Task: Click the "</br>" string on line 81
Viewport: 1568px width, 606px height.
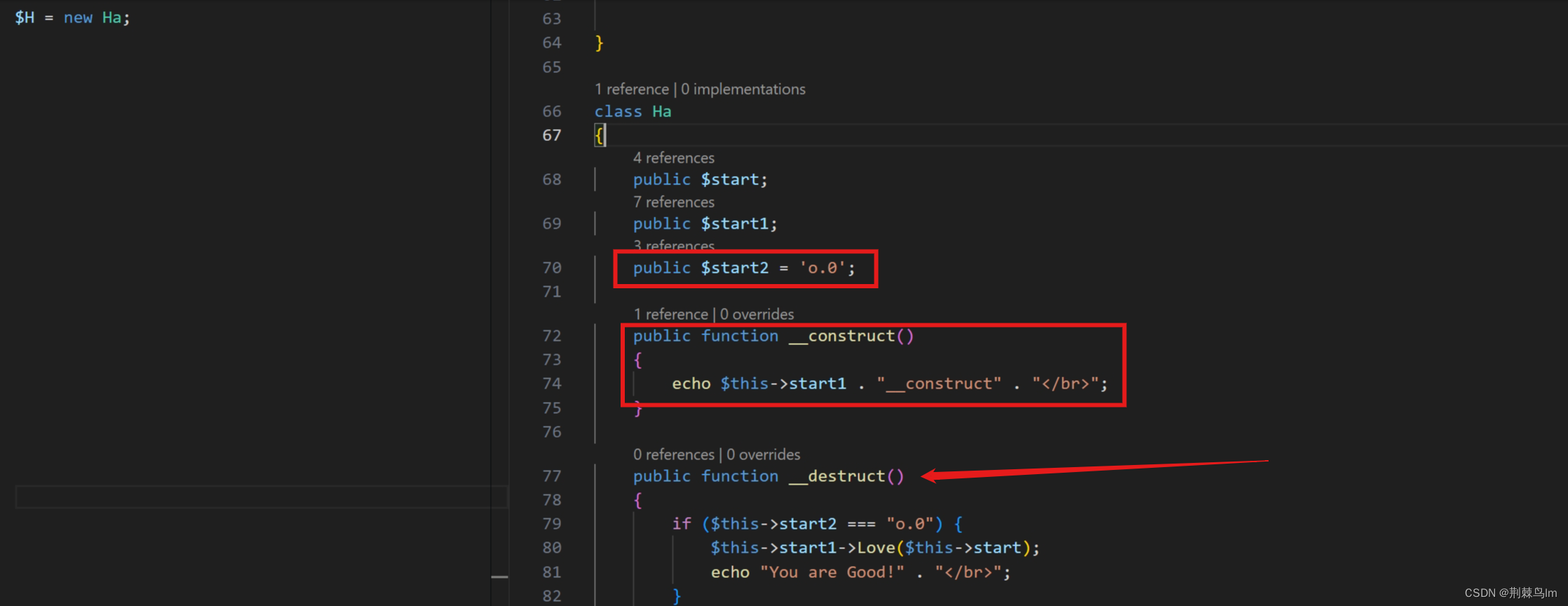Action: 968,572
